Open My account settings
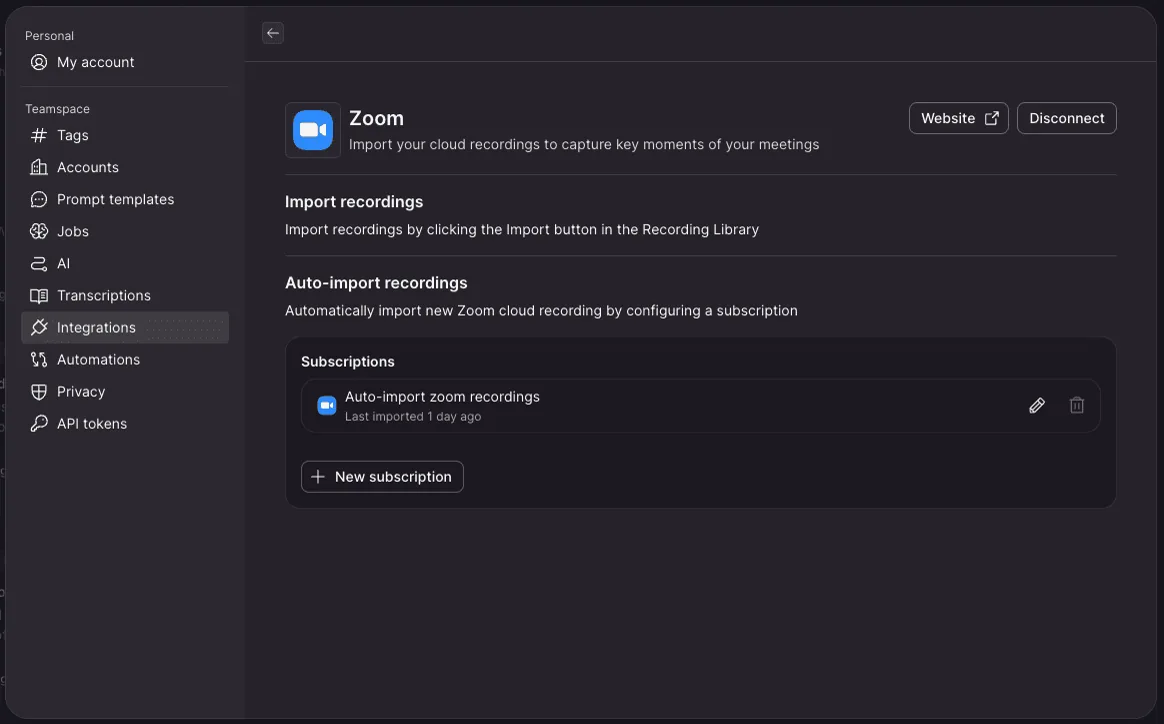 click(x=125, y=62)
